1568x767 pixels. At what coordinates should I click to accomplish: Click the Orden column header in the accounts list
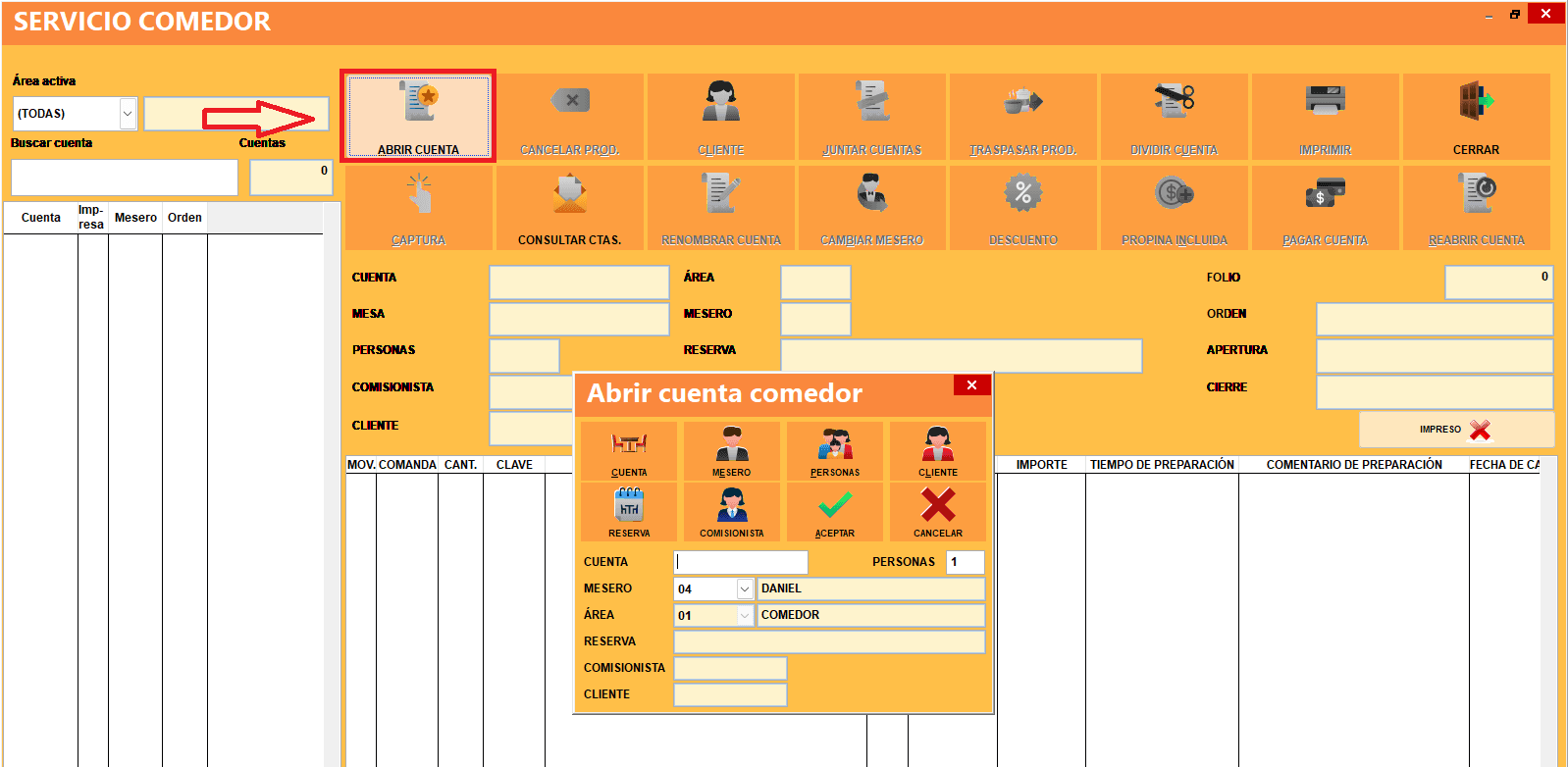(x=184, y=218)
